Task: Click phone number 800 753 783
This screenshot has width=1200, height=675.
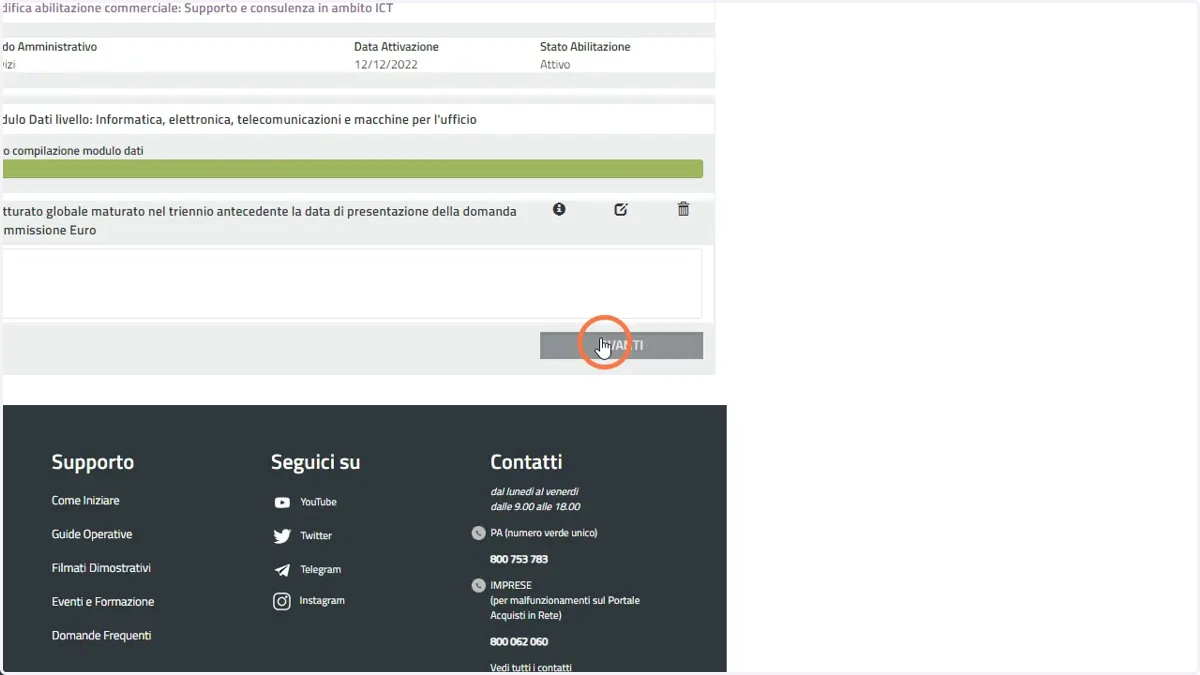Action: click(x=519, y=559)
